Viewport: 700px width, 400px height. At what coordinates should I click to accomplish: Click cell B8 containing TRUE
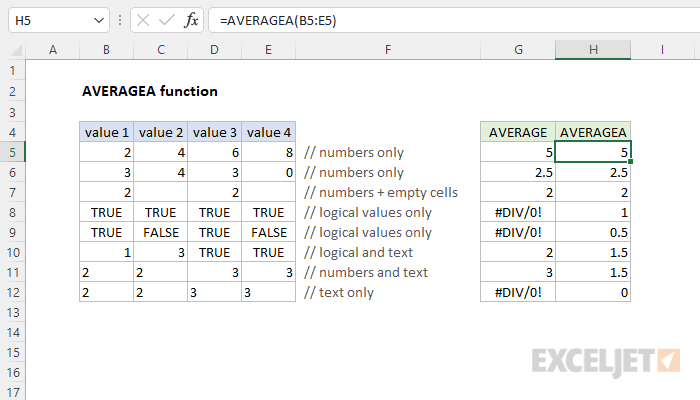pos(106,212)
